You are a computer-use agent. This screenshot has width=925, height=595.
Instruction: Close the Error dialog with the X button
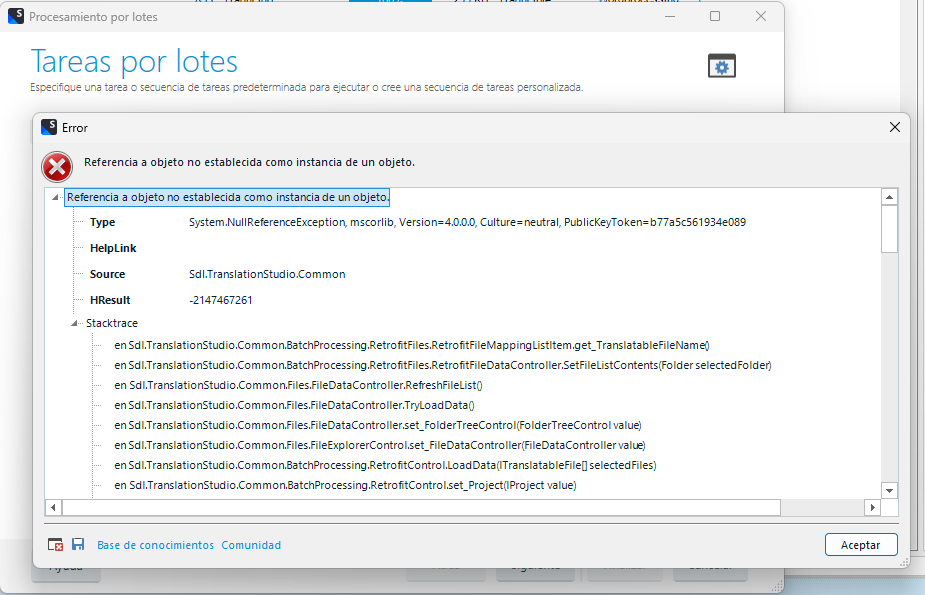tap(894, 127)
